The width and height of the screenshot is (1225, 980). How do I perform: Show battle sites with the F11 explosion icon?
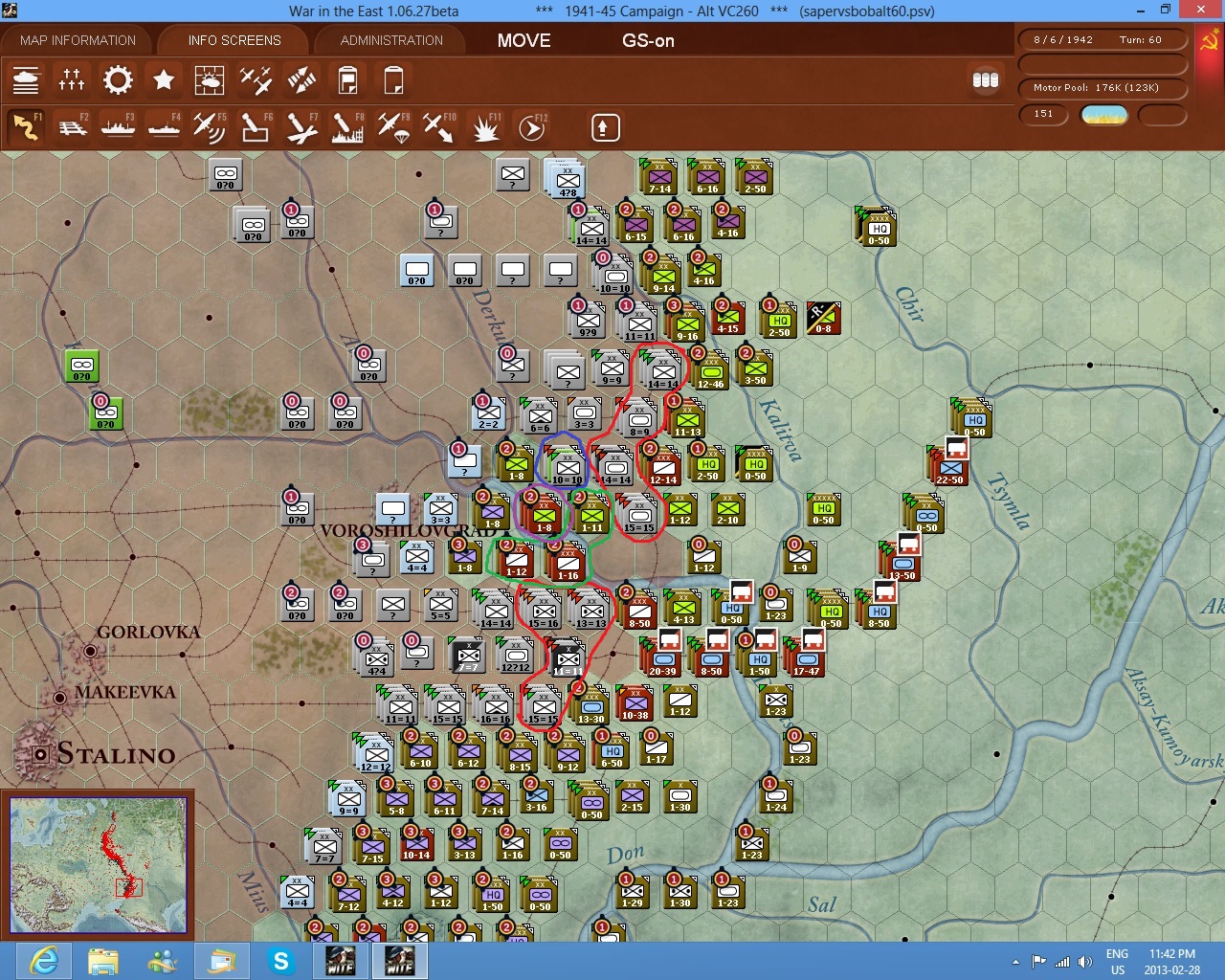pyautogui.click(x=485, y=127)
